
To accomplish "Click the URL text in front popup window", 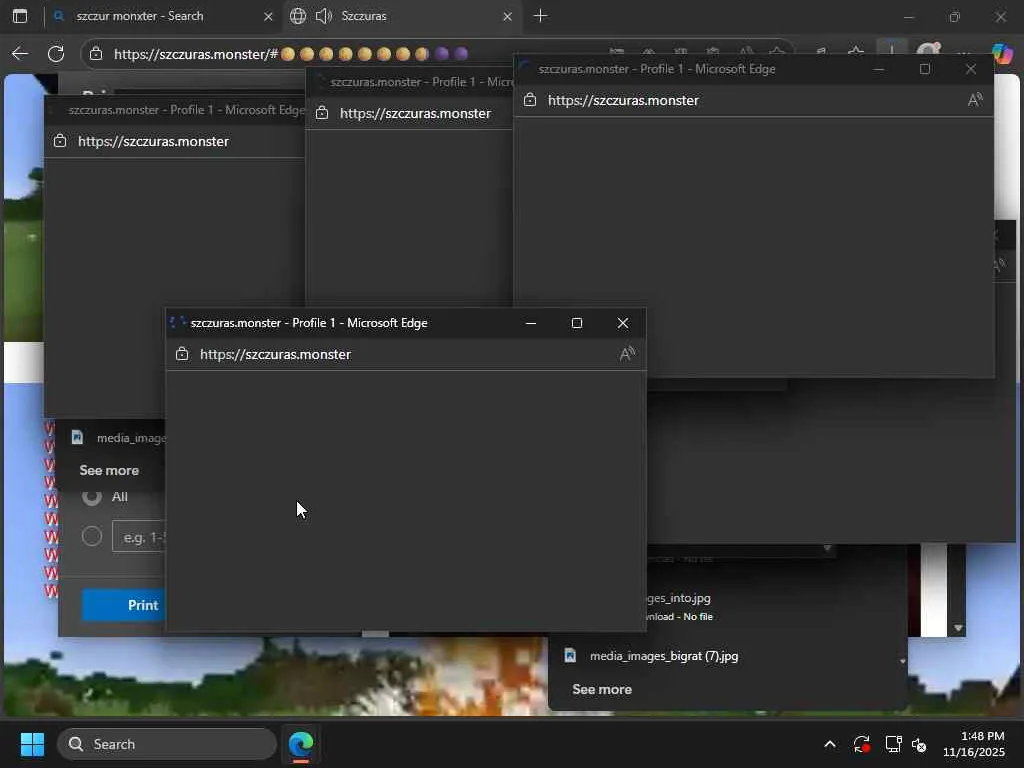I will click(x=276, y=355).
